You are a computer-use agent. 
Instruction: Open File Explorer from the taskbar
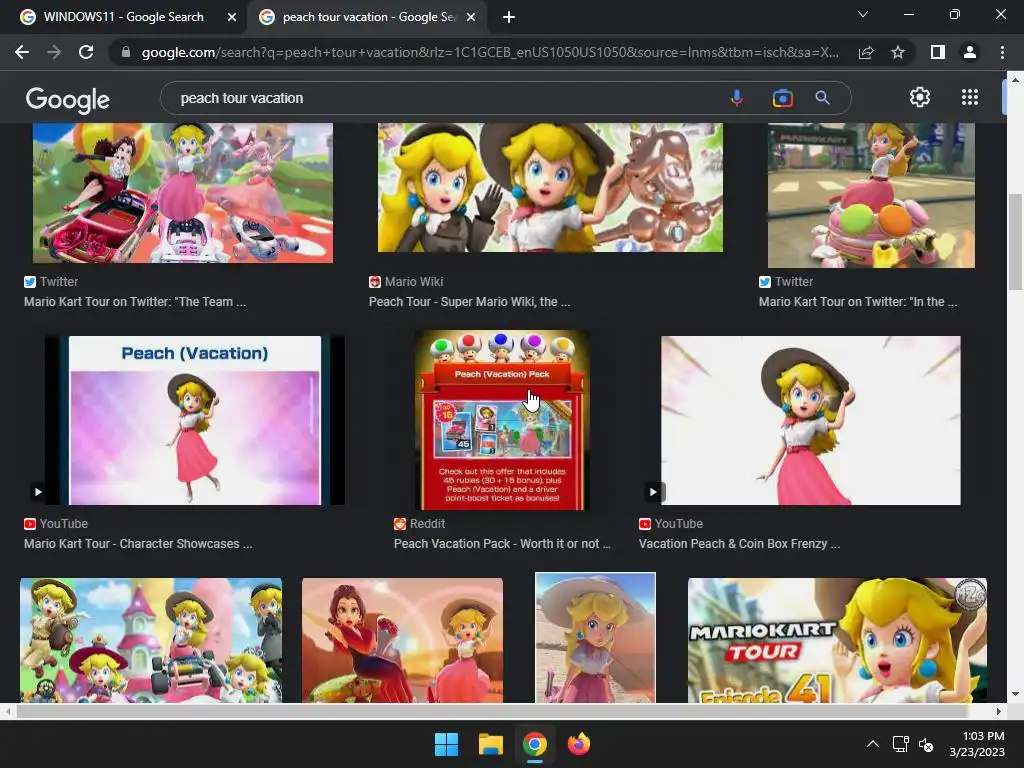coord(490,744)
